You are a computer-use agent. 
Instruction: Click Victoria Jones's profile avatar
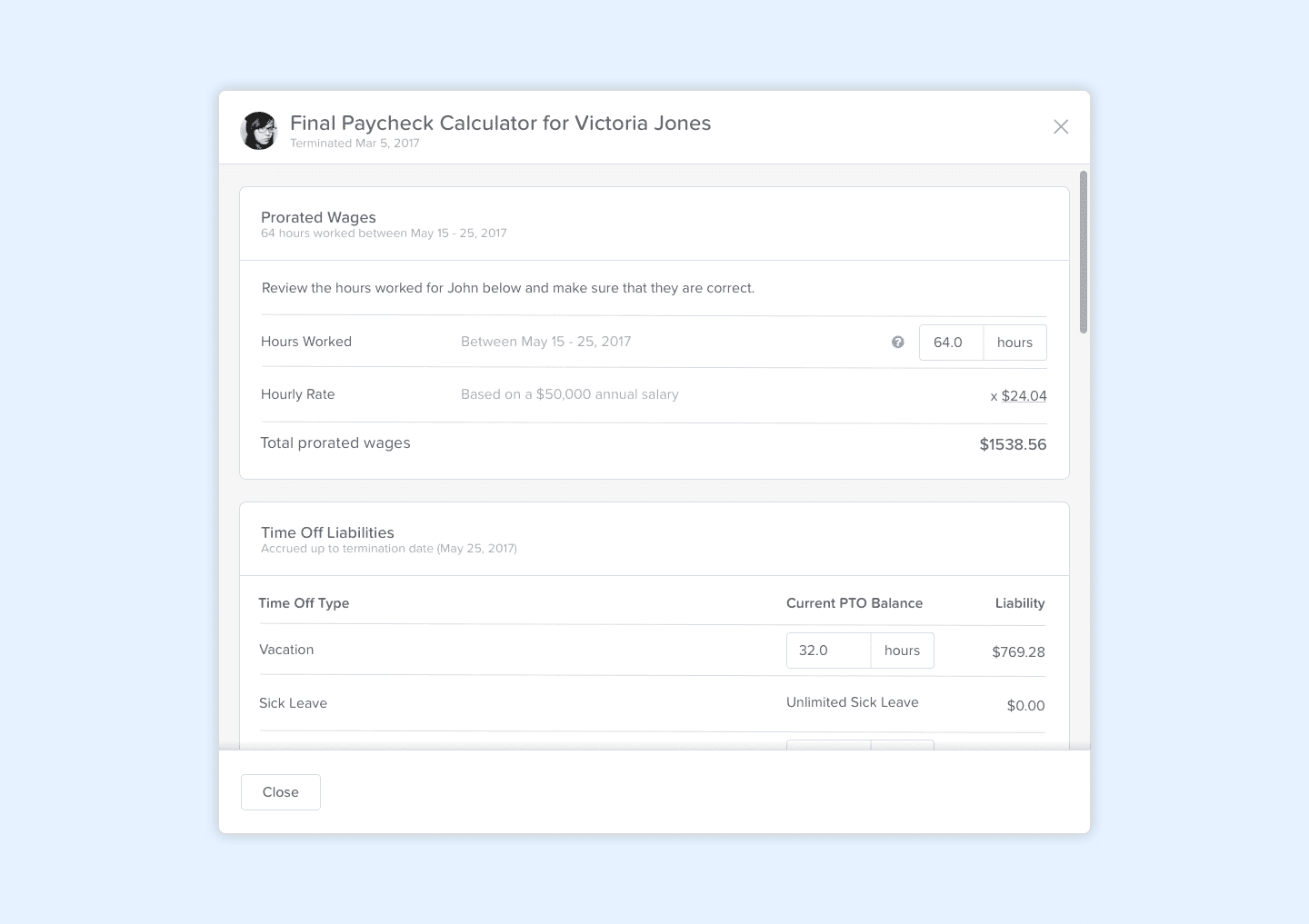click(258, 130)
